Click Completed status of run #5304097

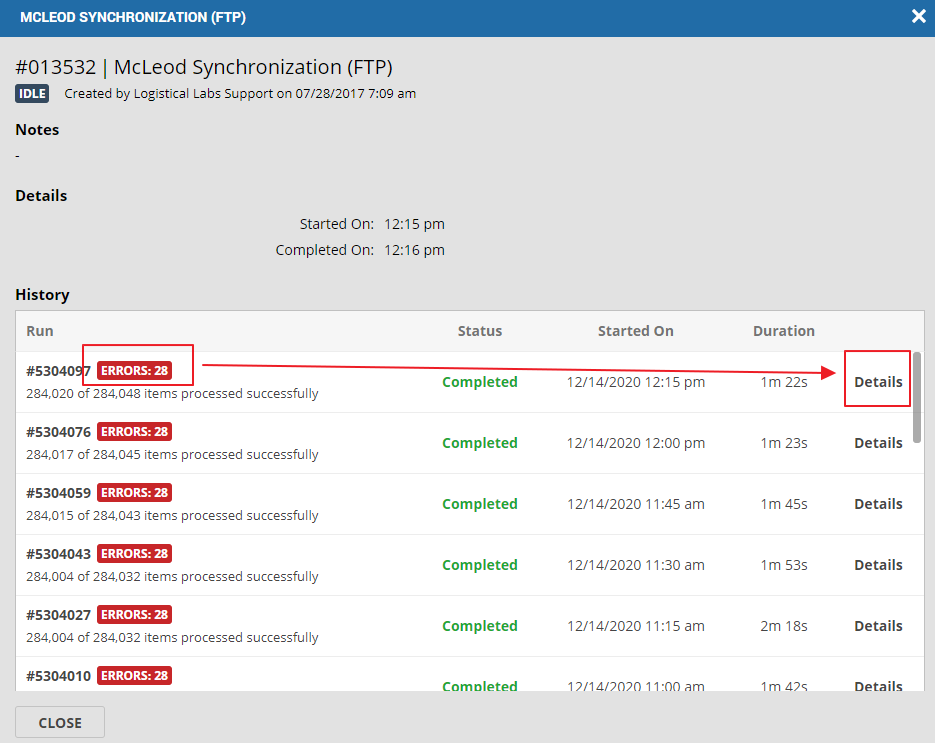pos(479,382)
